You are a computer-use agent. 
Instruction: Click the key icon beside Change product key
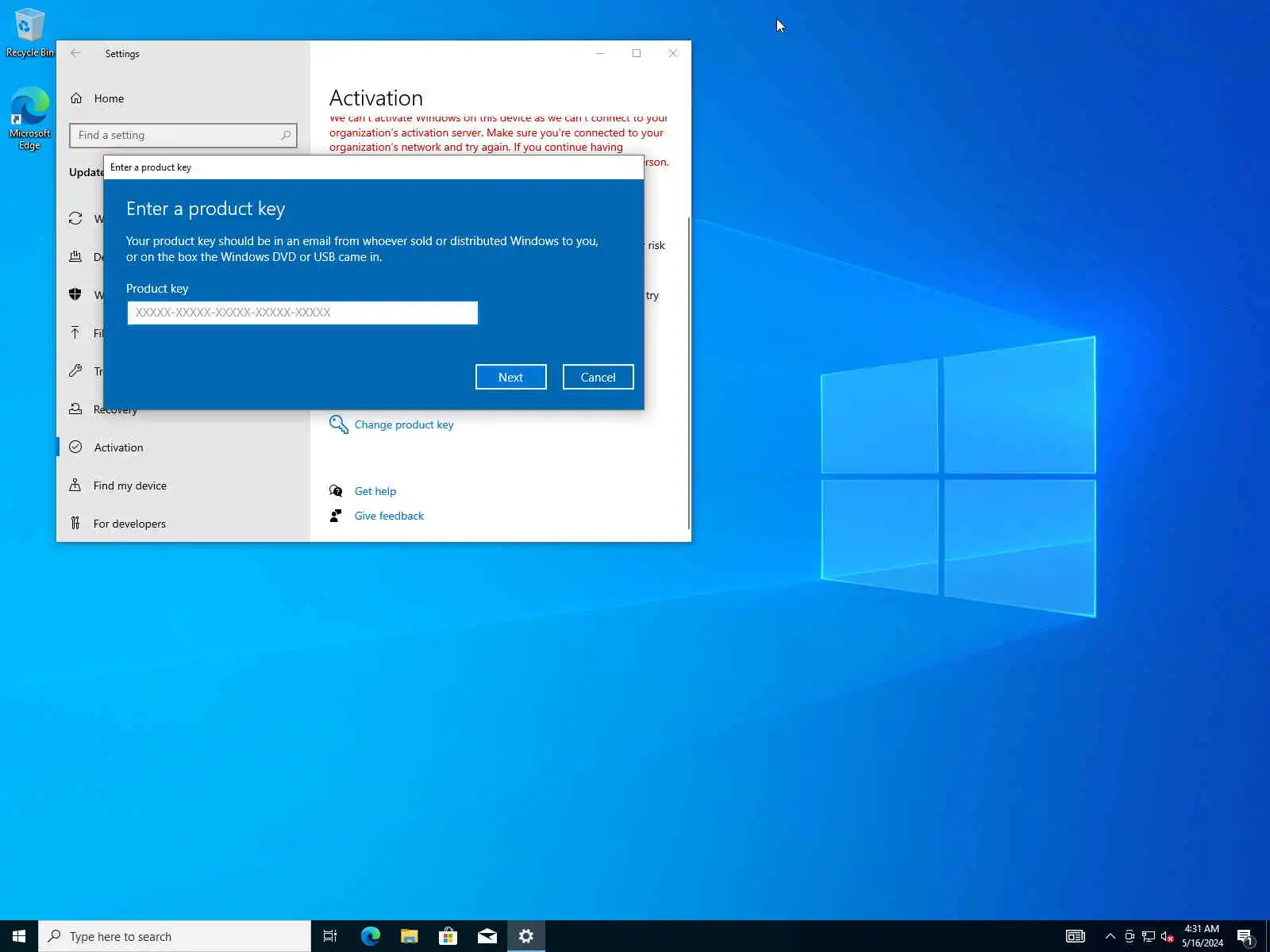tap(339, 424)
